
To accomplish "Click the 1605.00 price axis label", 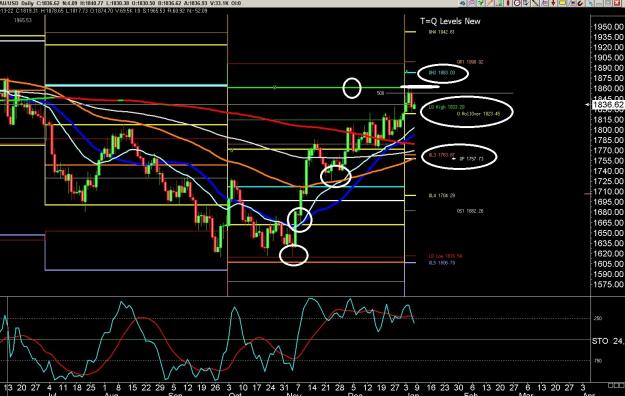I will click(x=608, y=264).
